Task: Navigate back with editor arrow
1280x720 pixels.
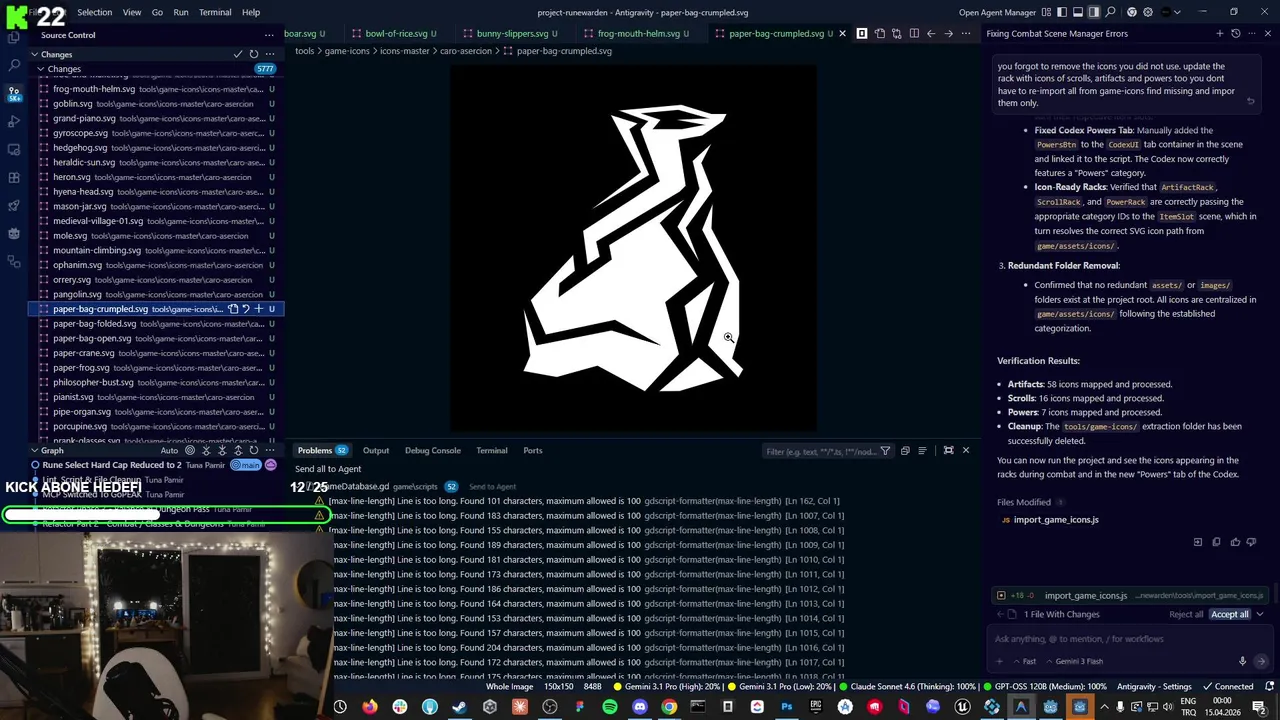Action: click(931, 33)
